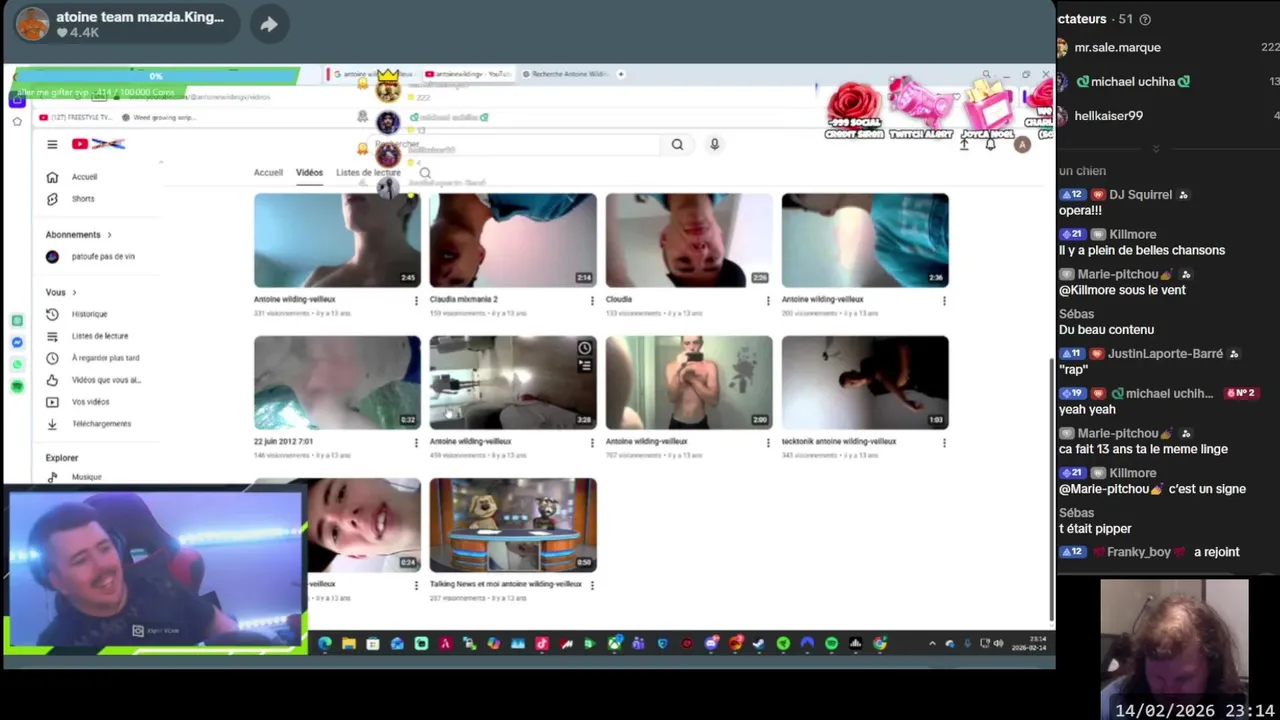This screenshot has width=1280, height=720.
Task: Open Steam from the taskbar
Action: pos(758,643)
